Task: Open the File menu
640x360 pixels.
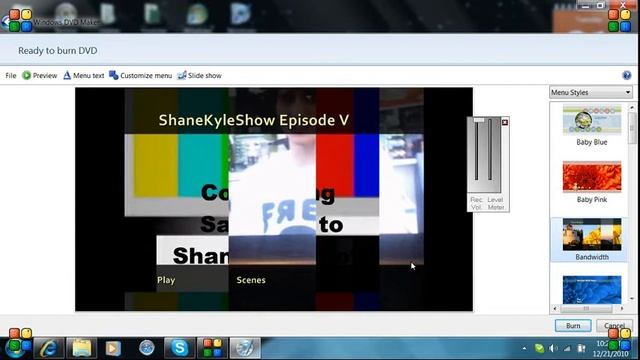Action: coord(11,76)
